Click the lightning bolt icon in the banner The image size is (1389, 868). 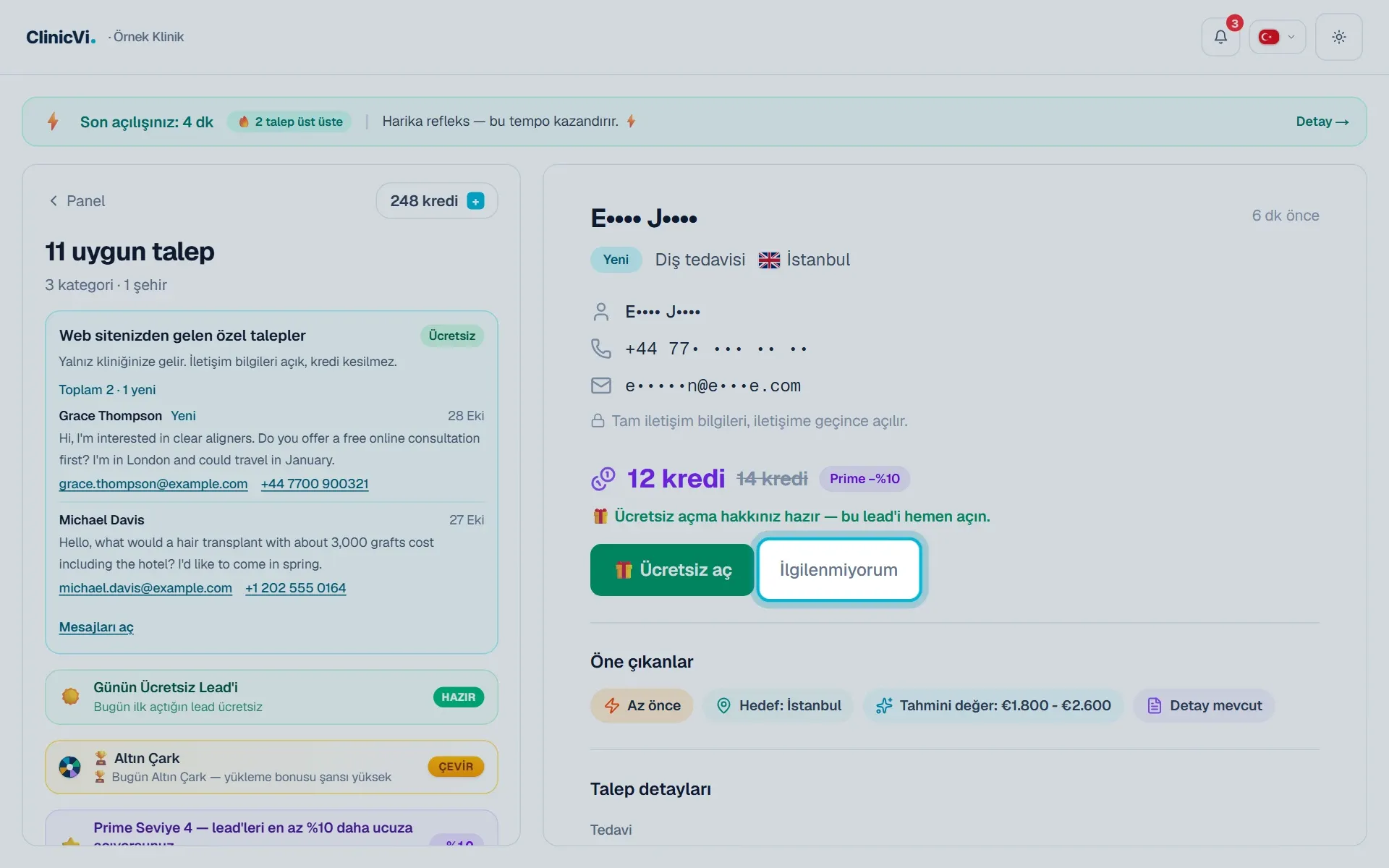click(53, 122)
